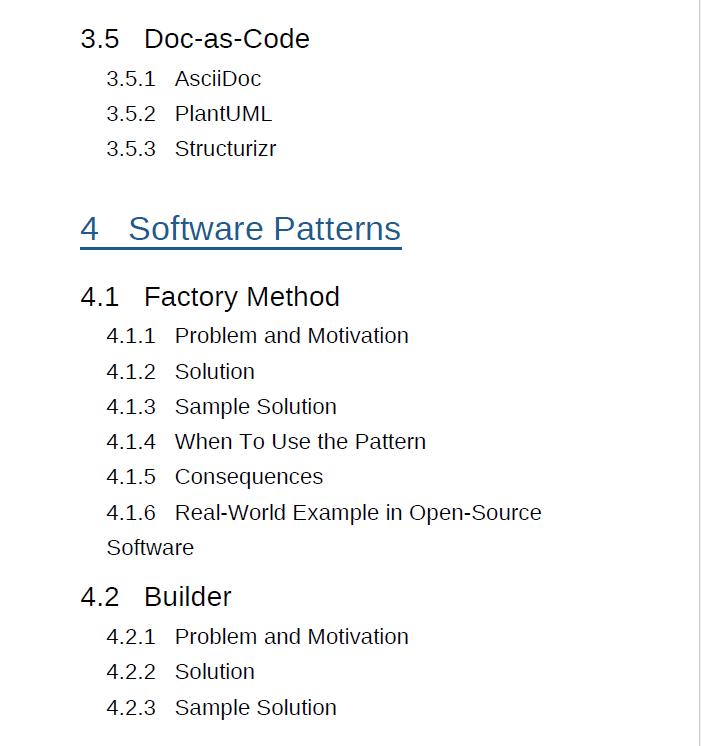Open Real-World Example in Open-Source entry
Image resolution: width=701 pixels, height=746 pixels.
357,513
